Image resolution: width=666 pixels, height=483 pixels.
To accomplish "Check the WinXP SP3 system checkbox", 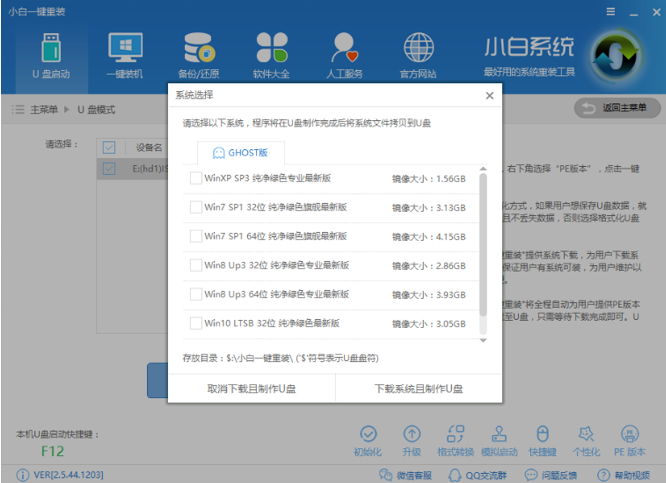I will pyautogui.click(x=195, y=179).
